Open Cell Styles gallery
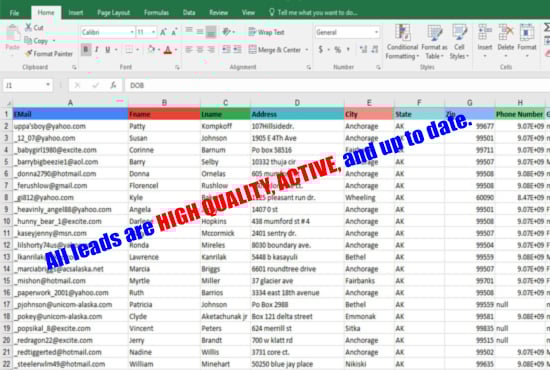Image resolution: width=550 pixels, height=370 pixels. [459, 41]
